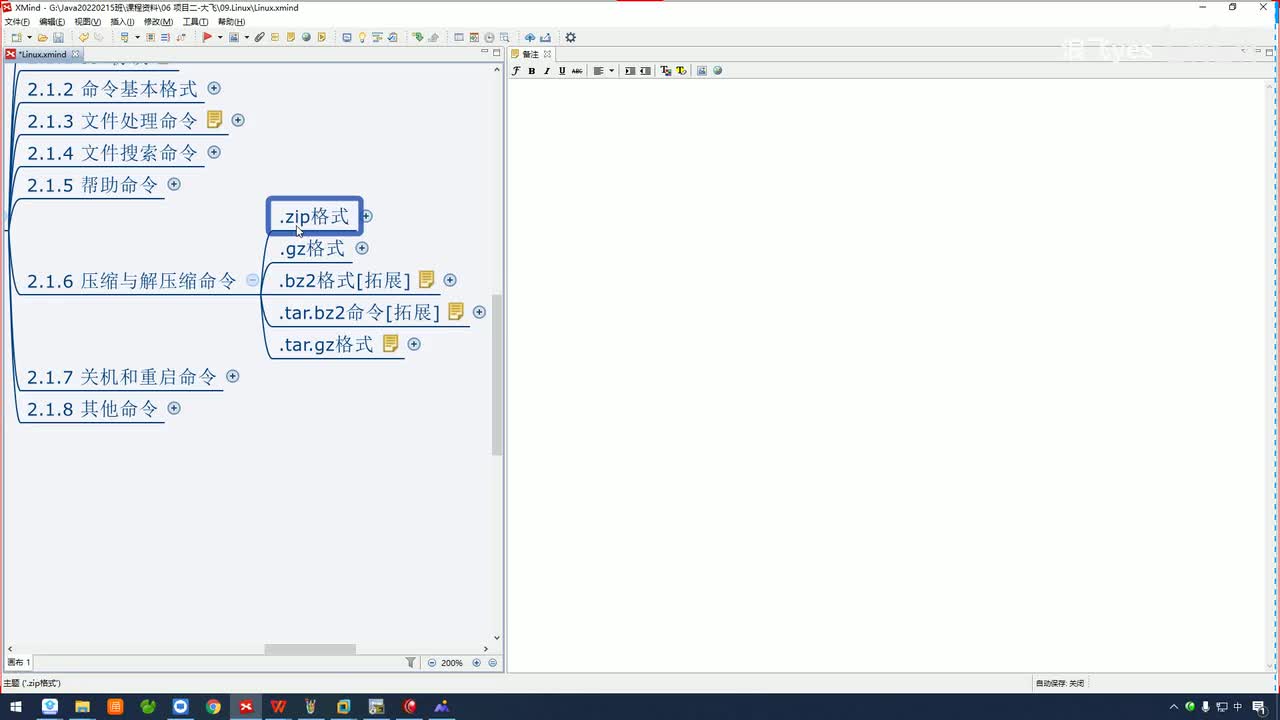Undo the last action
1280x720 pixels.
(83, 37)
